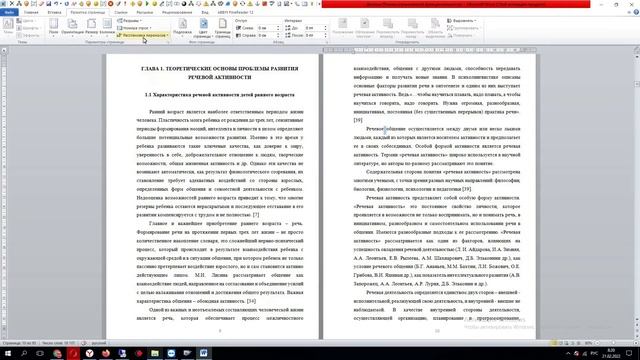Open the Поля (Margins) menu
Viewport: 640px width, 360px height.
click(53, 27)
